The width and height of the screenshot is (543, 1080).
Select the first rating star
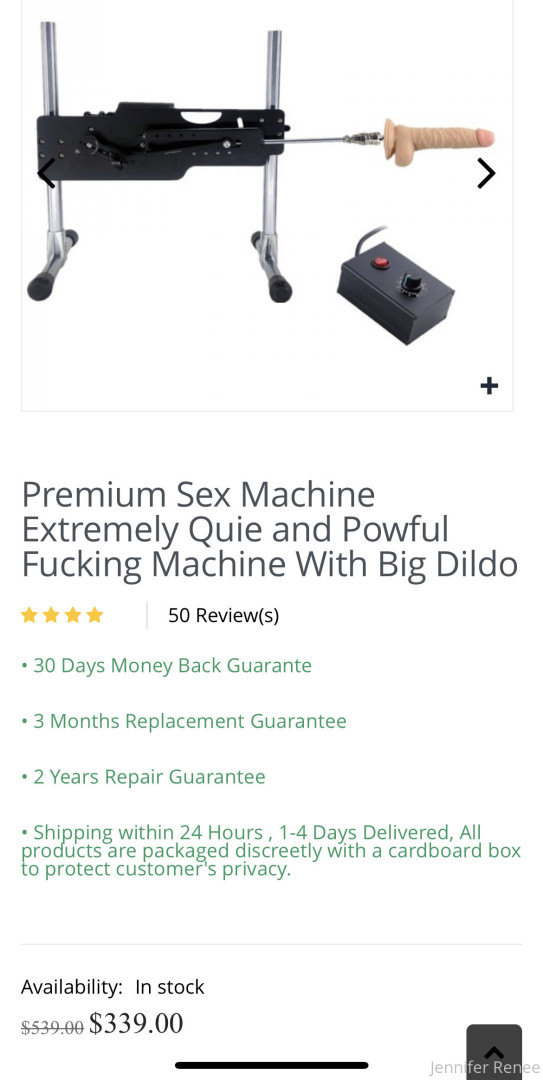(29, 615)
